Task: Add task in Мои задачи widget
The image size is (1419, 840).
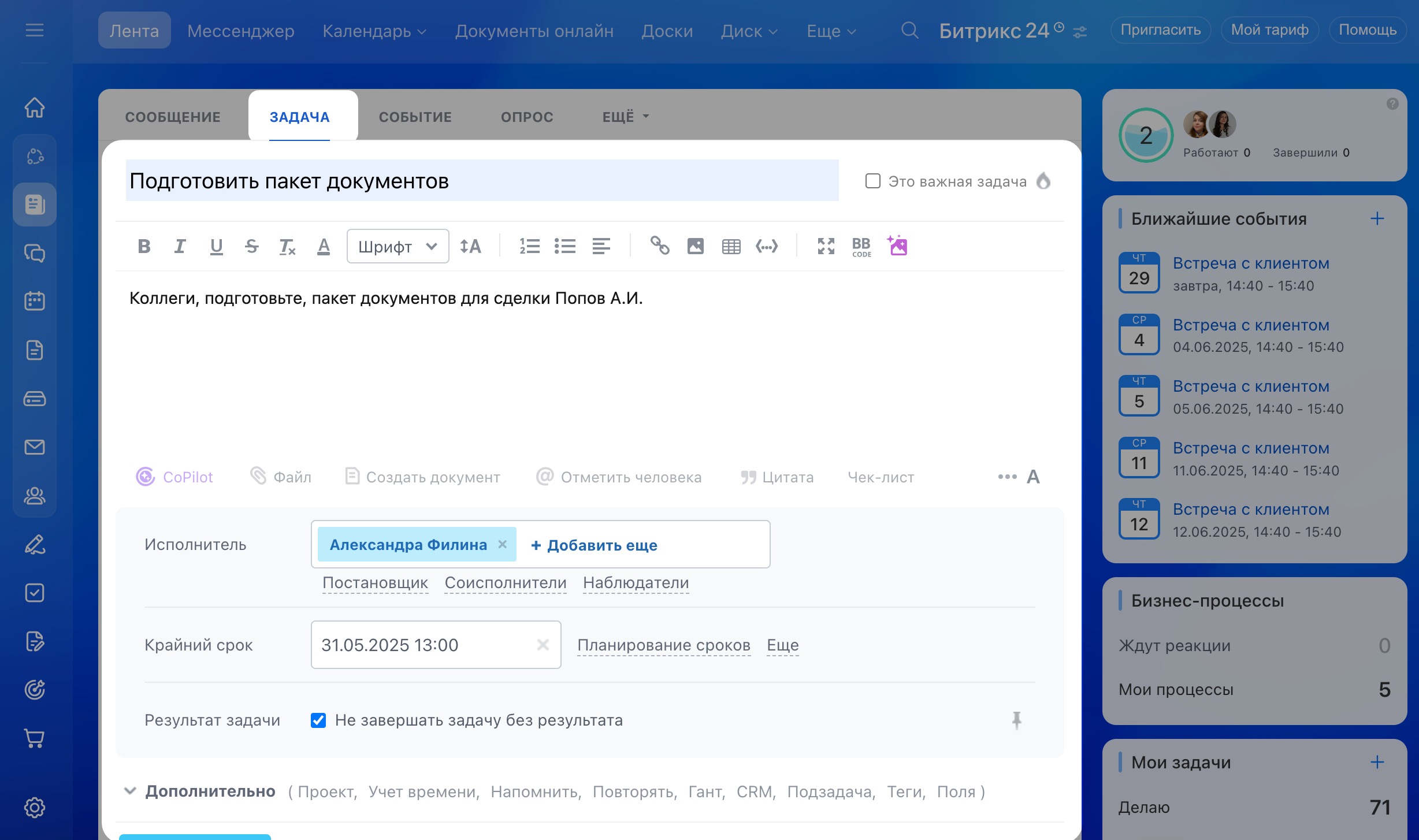Action: tap(1377, 762)
